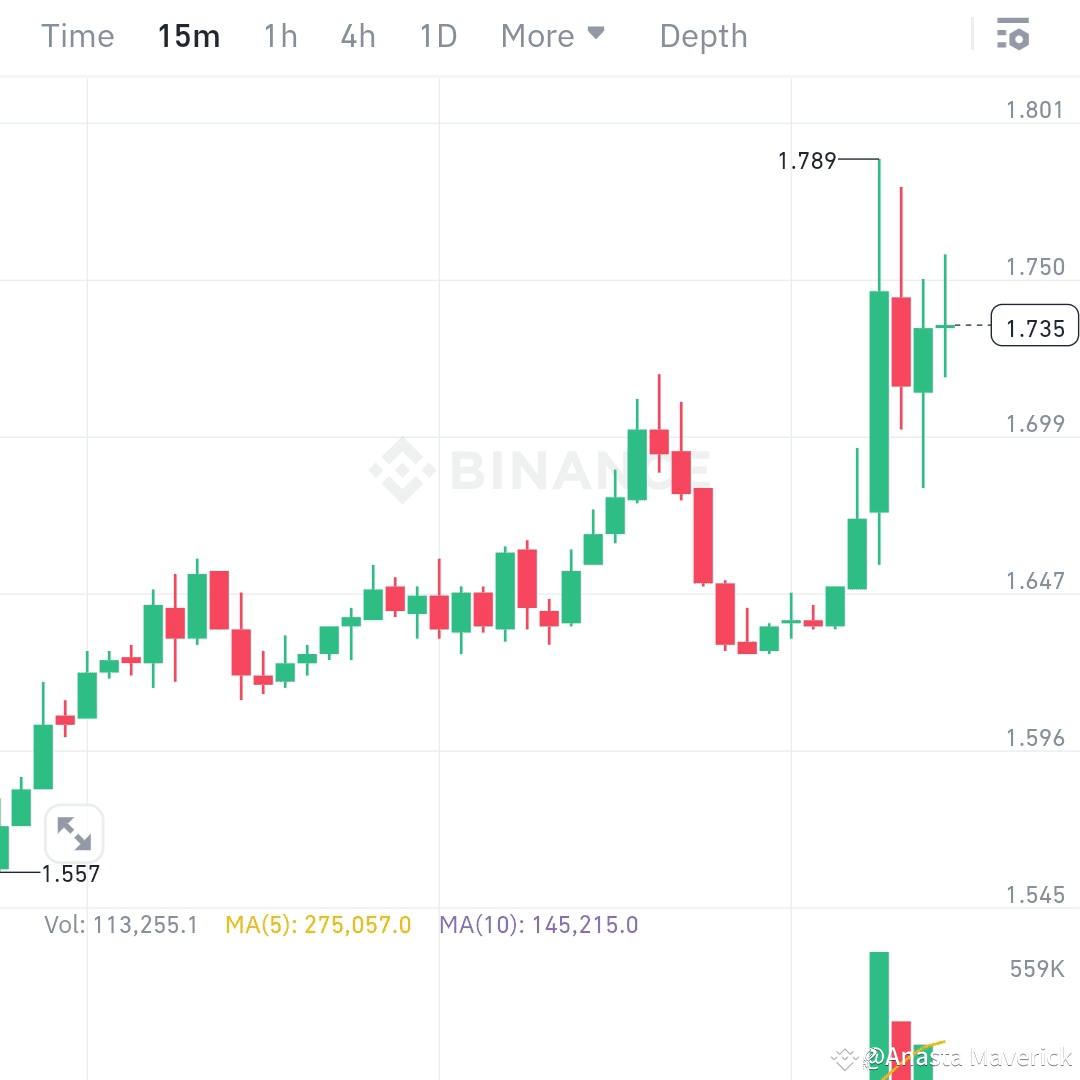This screenshot has width=1080, height=1080.
Task: Open the indicator settings via the gear icon
Action: tap(1013, 35)
